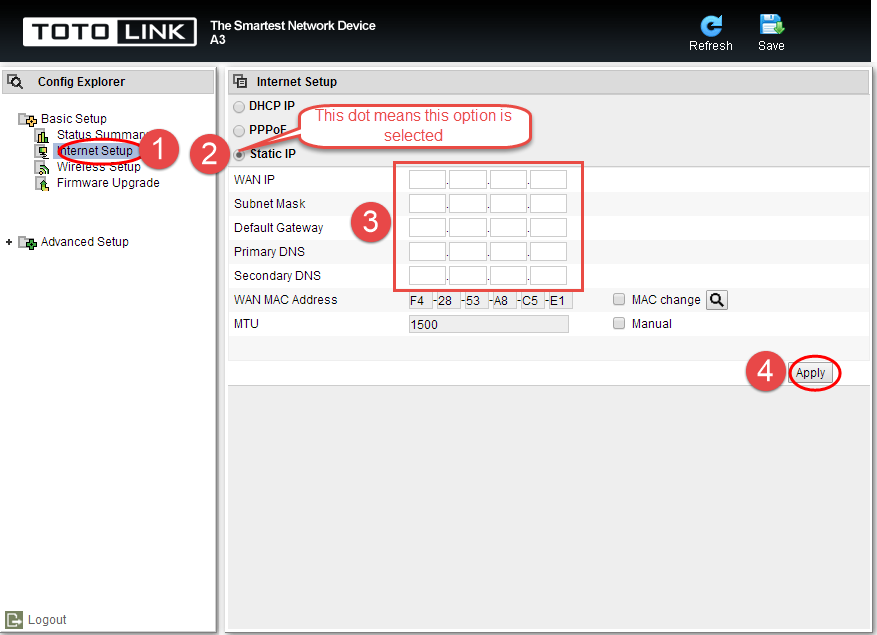
Task: Enable the Manual MTU checkbox
Action: coord(619,323)
